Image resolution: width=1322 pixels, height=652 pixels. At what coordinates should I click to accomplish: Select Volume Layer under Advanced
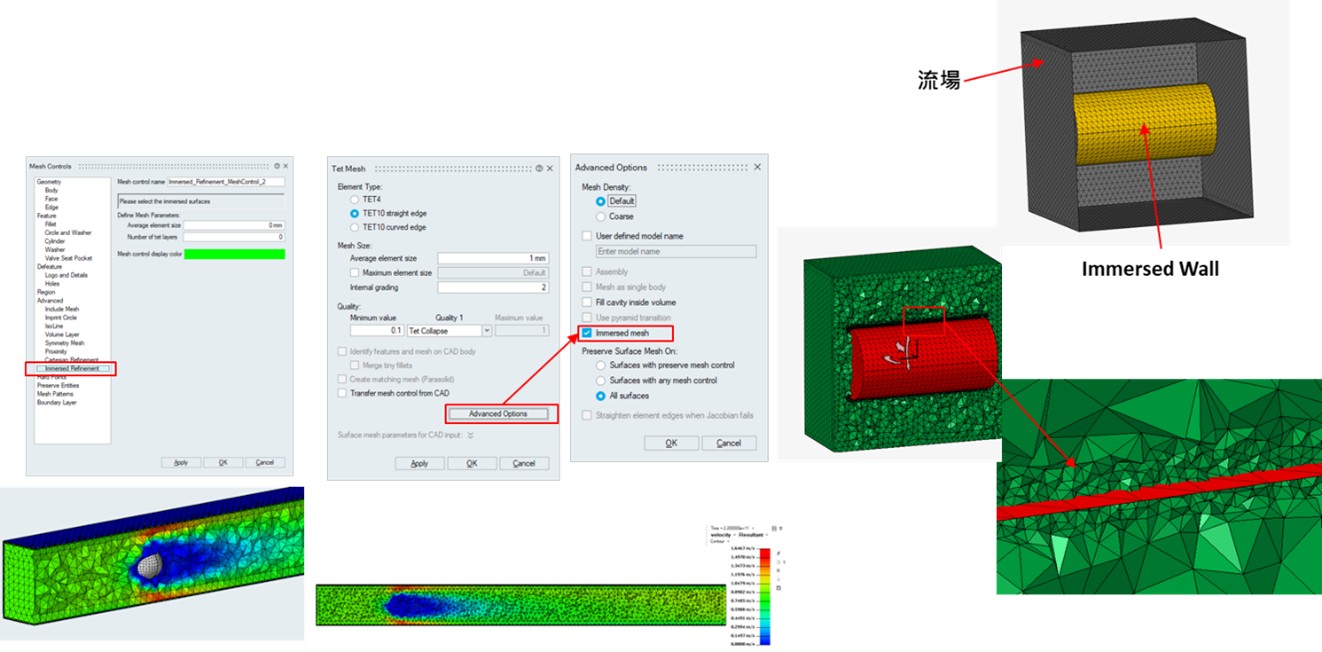(x=62, y=335)
